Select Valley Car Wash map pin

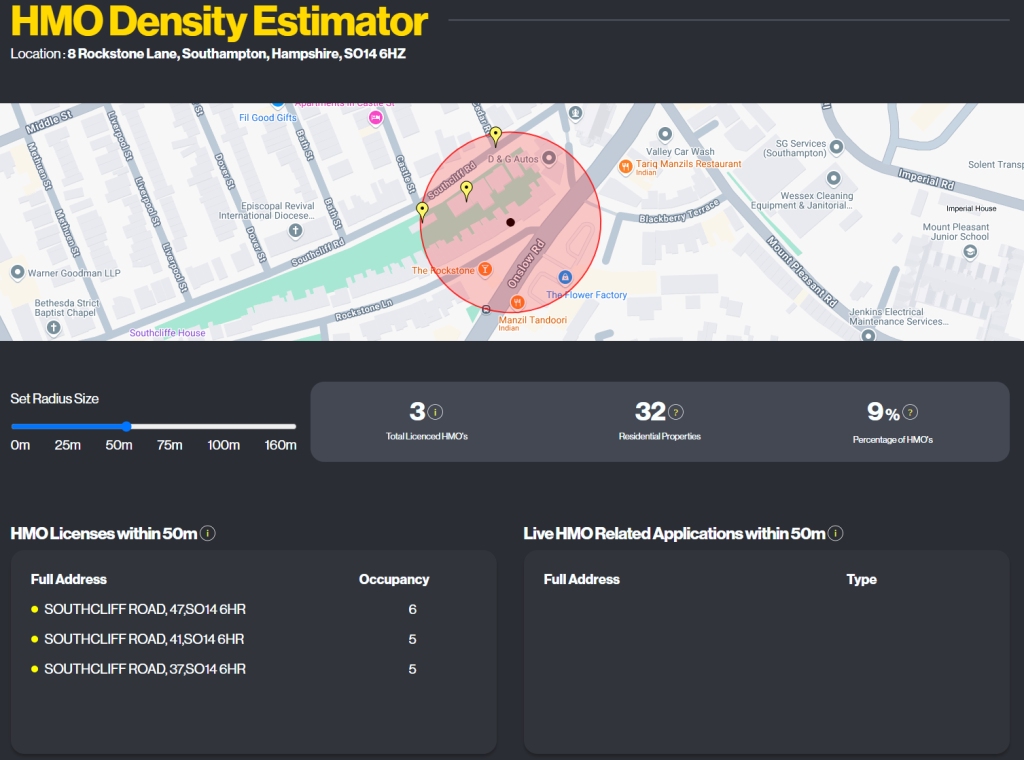(x=665, y=135)
